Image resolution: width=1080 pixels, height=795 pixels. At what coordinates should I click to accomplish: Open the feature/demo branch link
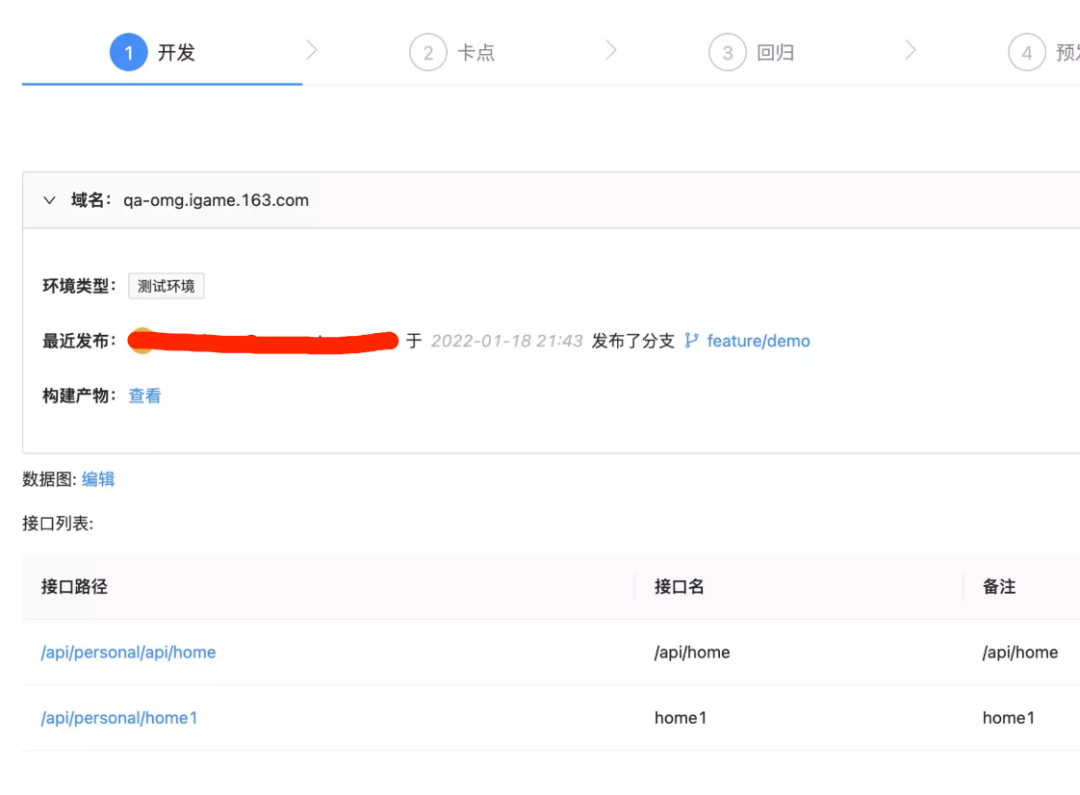(x=758, y=341)
